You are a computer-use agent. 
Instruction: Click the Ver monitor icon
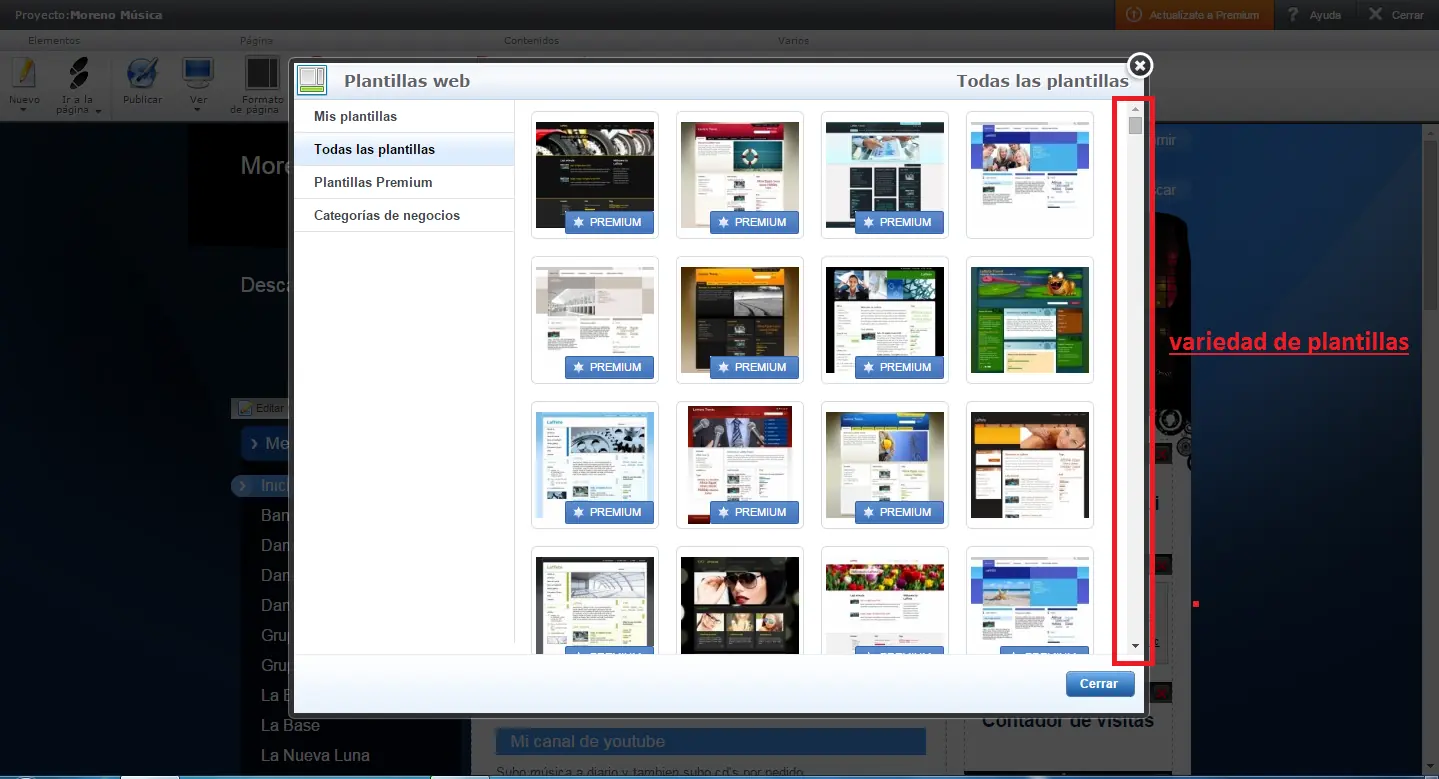tap(198, 73)
